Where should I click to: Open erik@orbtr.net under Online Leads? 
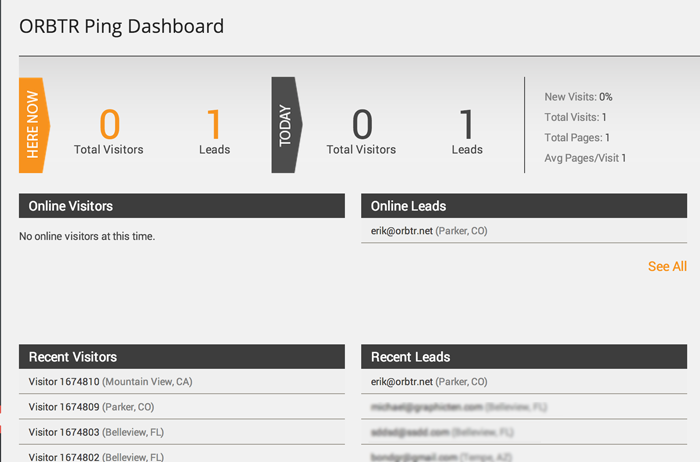point(524,231)
